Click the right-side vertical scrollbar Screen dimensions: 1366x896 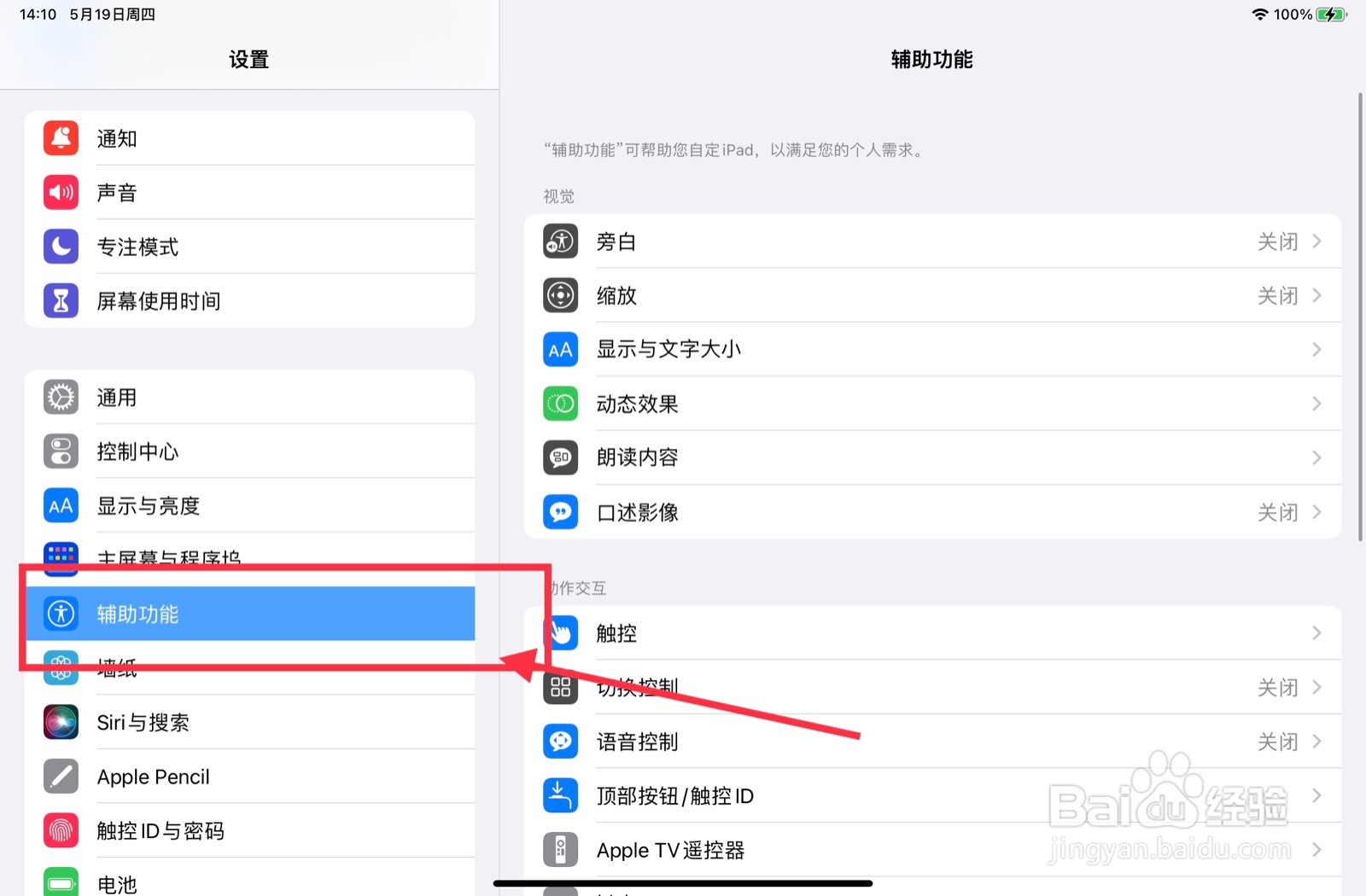tap(1361, 317)
